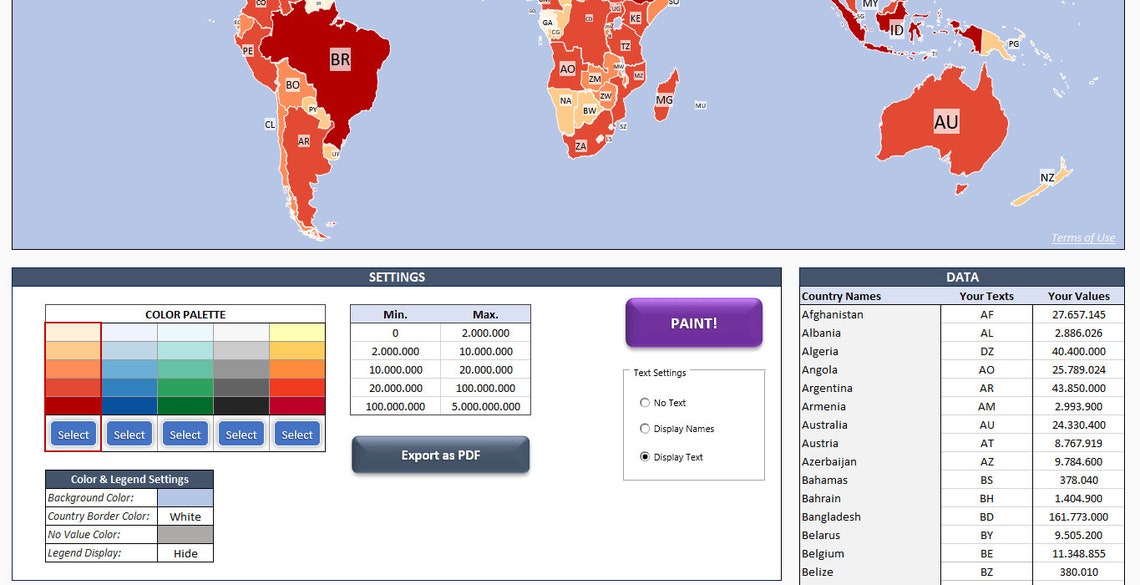Click the Export as PDF button
The image size is (1140, 585).
pos(440,454)
